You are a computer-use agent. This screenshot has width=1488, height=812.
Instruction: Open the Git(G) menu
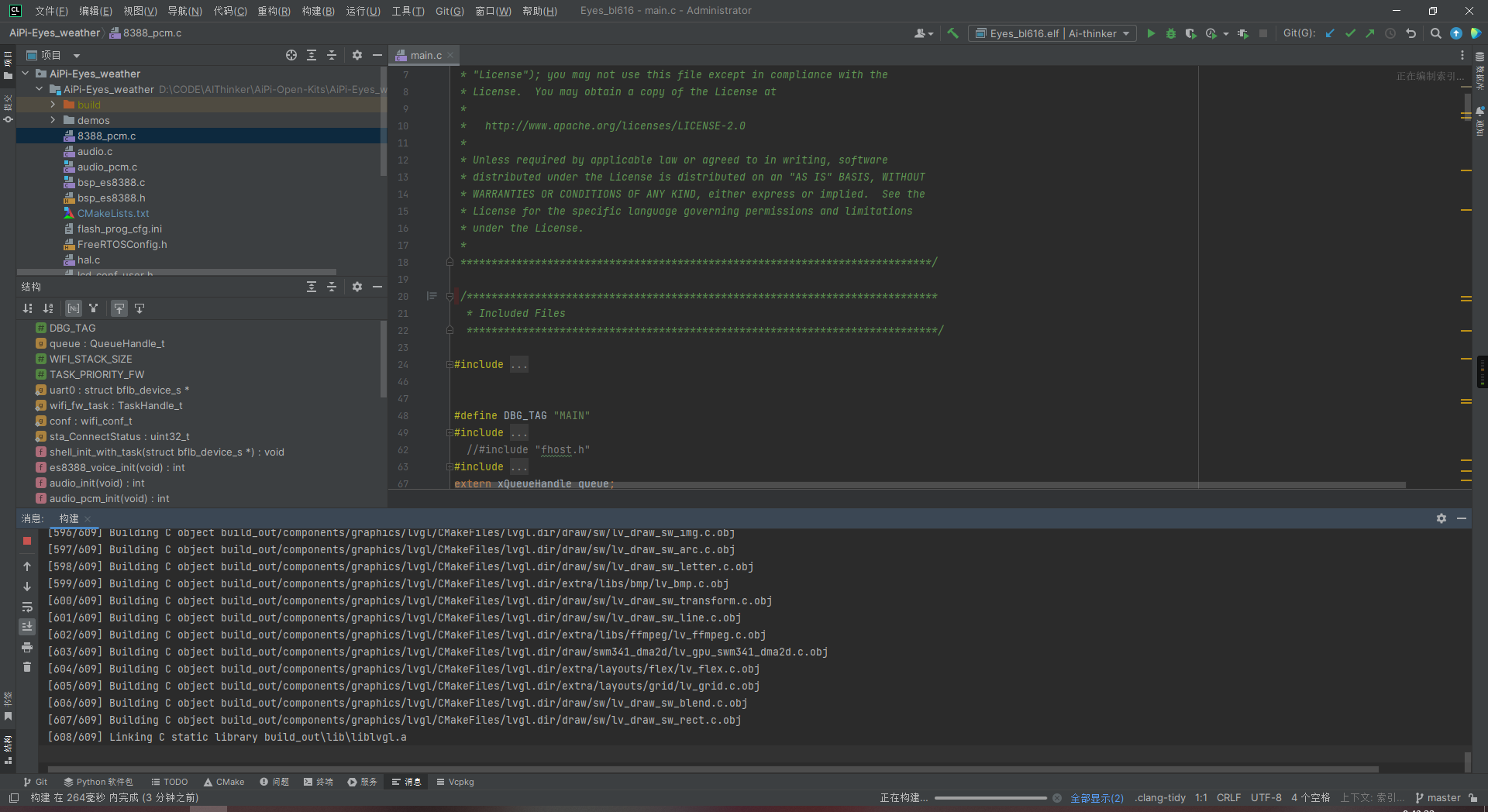[x=449, y=11]
